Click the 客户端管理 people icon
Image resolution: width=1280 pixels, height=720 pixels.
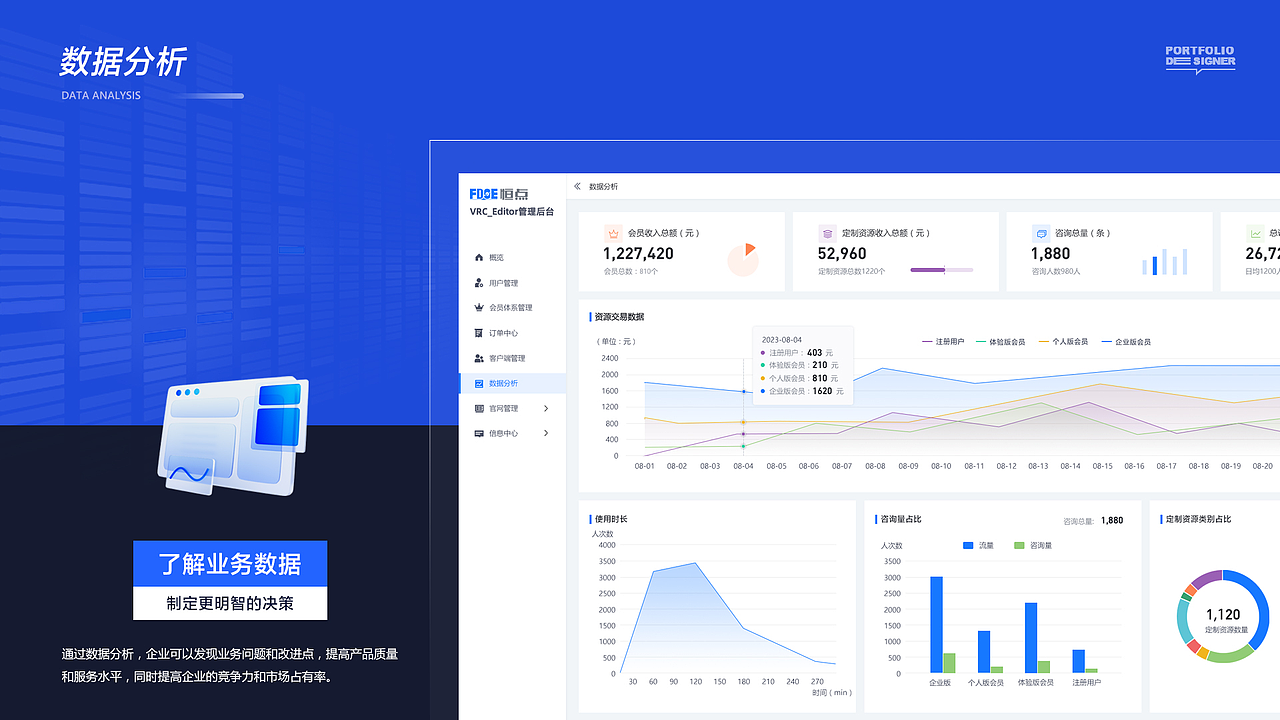479,358
